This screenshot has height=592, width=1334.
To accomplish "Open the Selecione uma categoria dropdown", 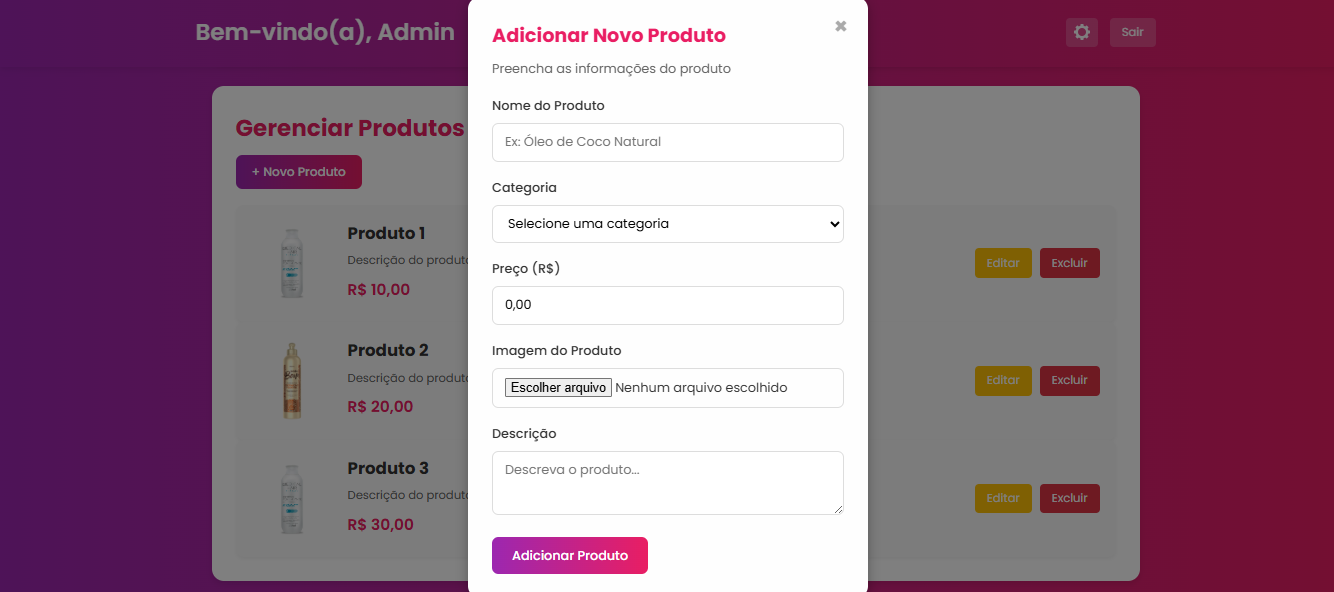I will [x=667, y=224].
